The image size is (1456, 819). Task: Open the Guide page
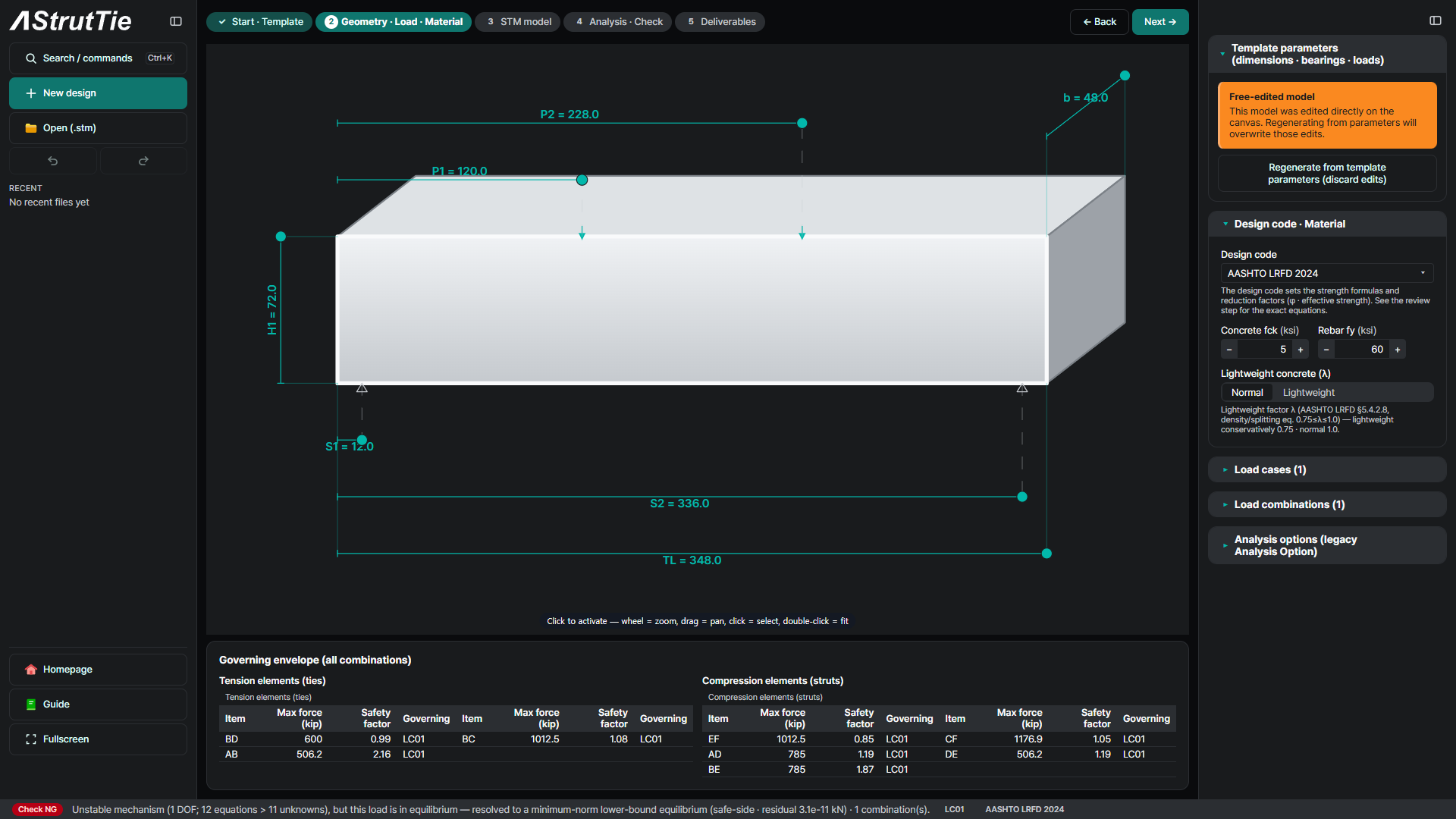98,704
